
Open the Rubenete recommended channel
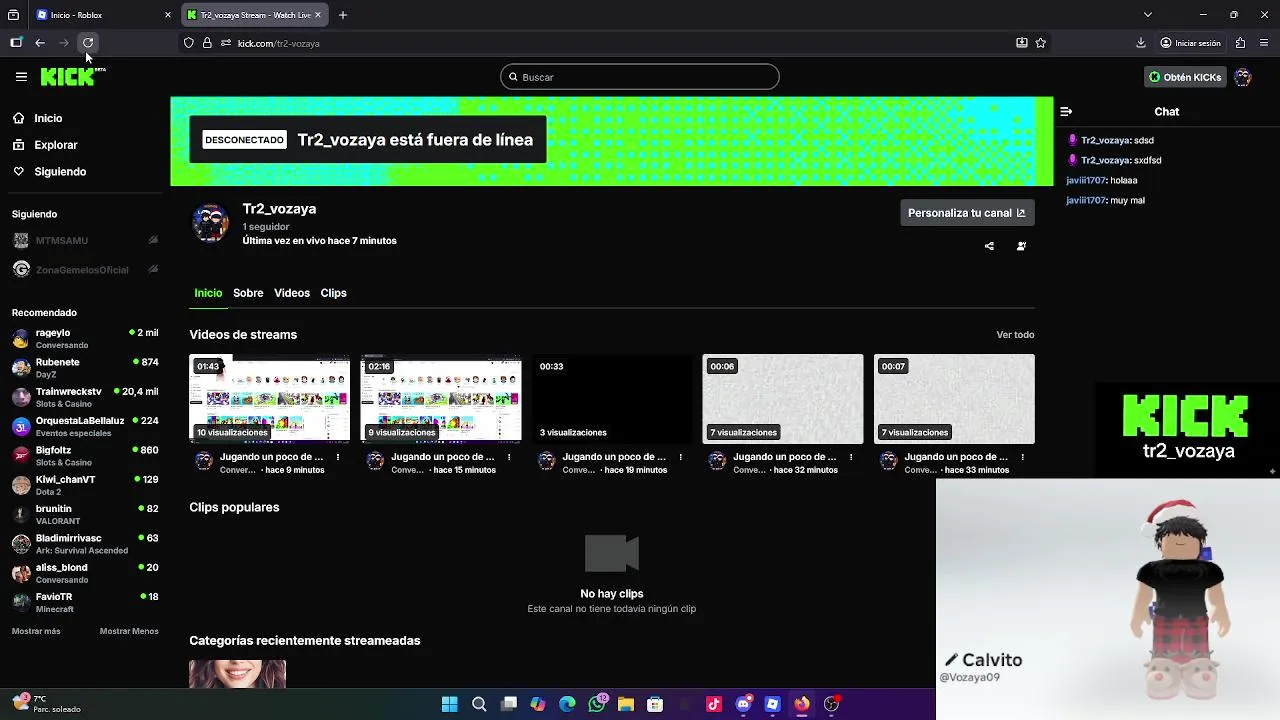85,367
